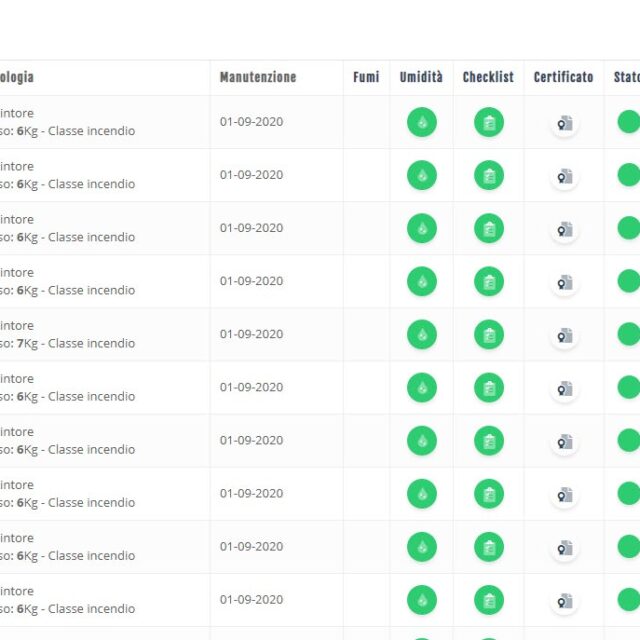Click the empty Fumi cell in the first row
Viewport: 640px width, 640px height.
click(366, 123)
